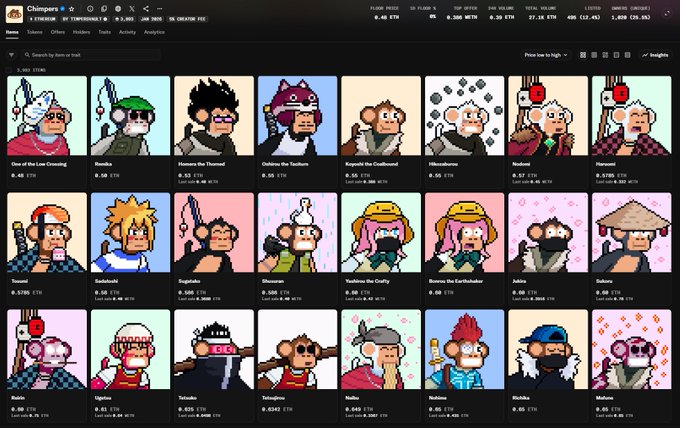
Task: Open Oshirou the Taciturn cat-helmet image
Action: (x=298, y=116)
